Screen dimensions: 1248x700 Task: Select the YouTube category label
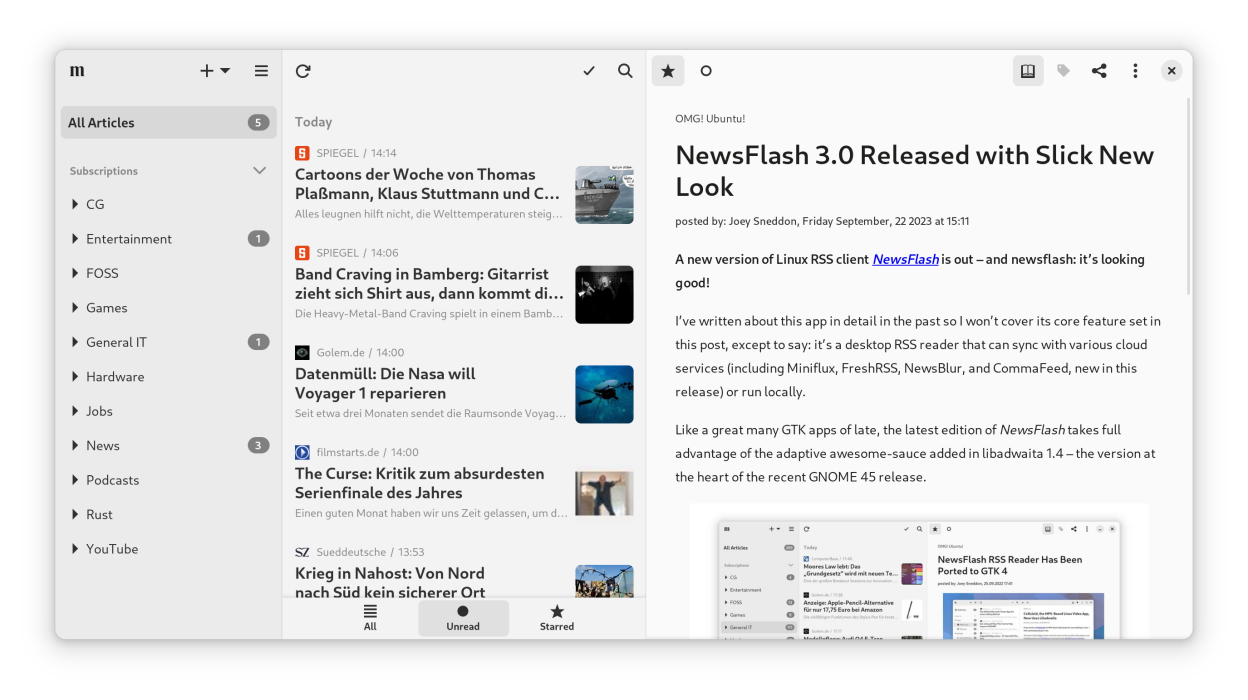pyautogui.click(x=112, y=549)
